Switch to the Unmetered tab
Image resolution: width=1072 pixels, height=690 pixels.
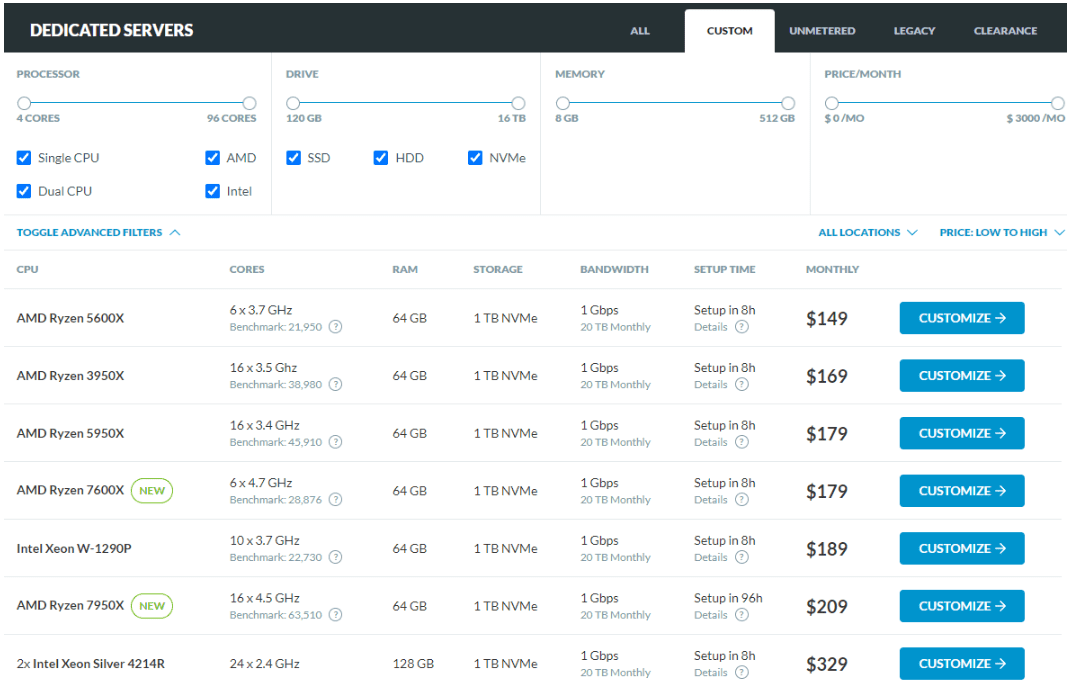coord(822,31)
